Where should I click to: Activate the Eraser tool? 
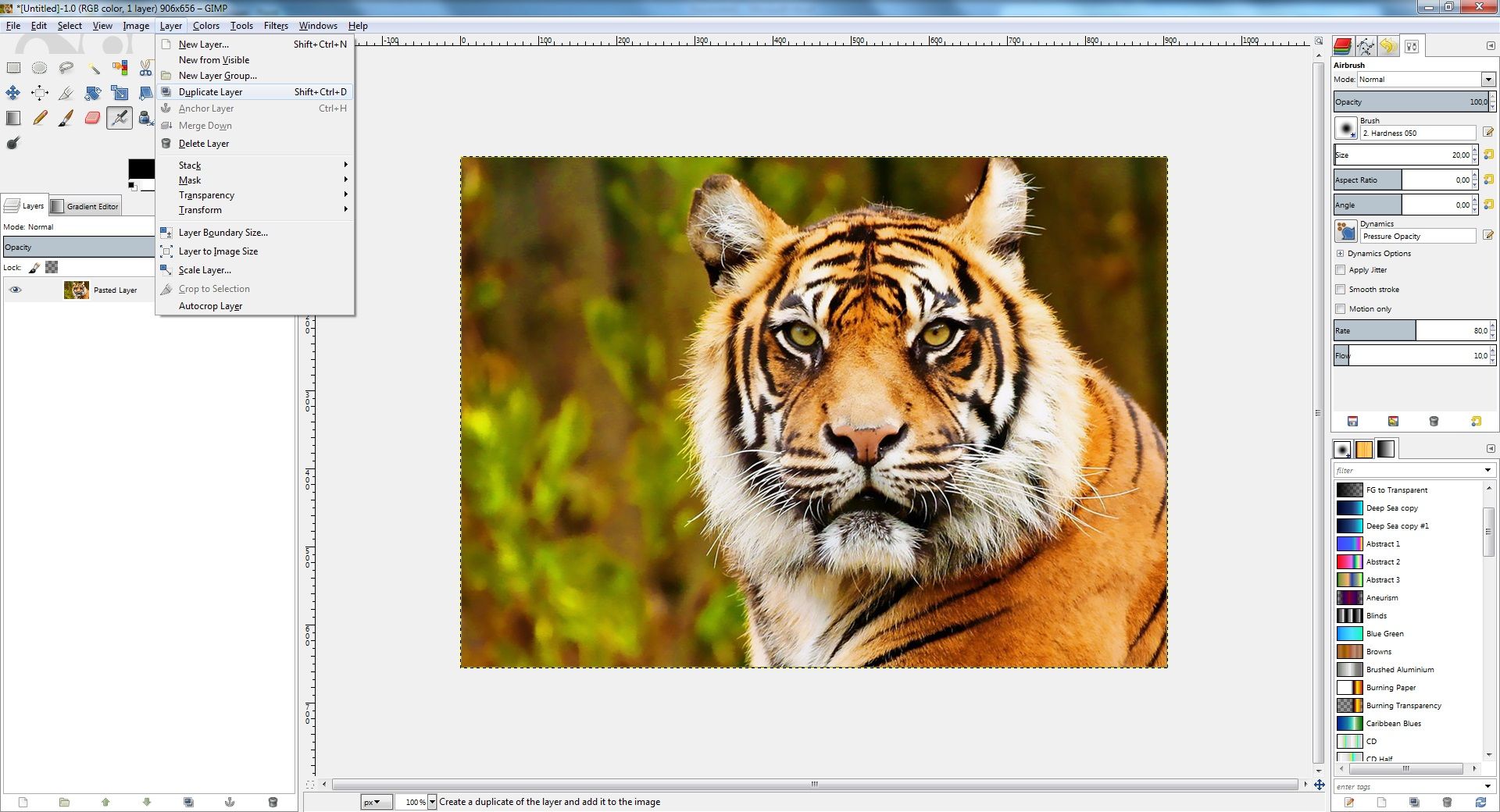click(x=93, y=118)
